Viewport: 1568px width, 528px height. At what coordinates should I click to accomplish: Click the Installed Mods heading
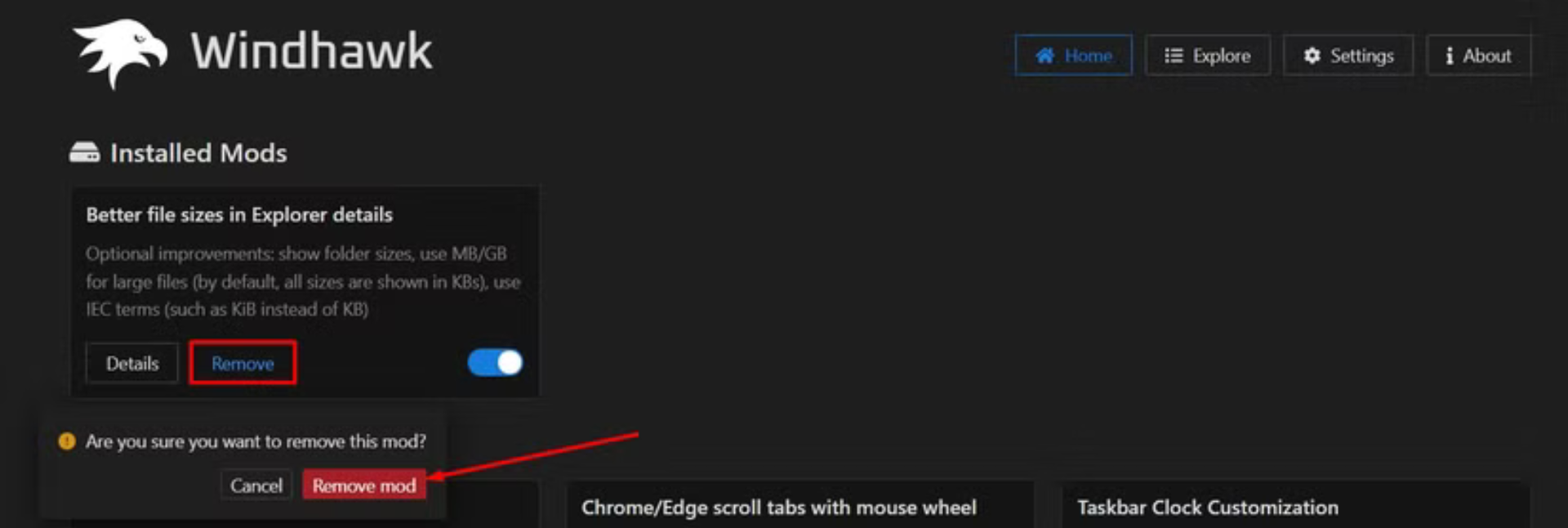pyautogui.click(x=198, y=153)
